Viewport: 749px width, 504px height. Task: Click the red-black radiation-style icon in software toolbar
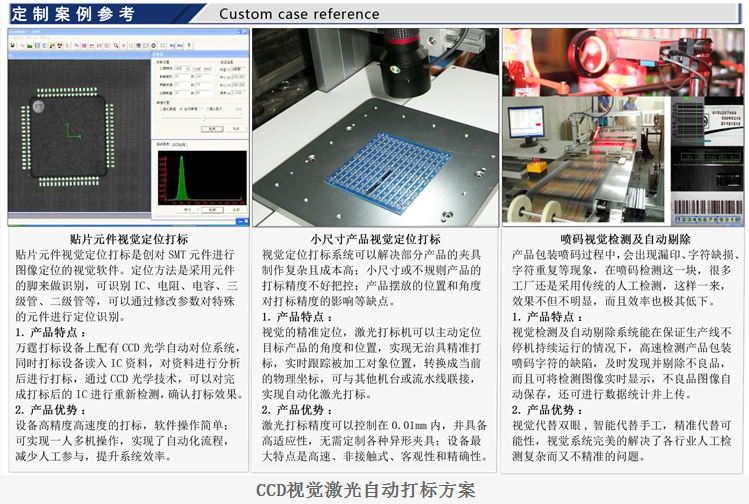[x=60, y=45]
